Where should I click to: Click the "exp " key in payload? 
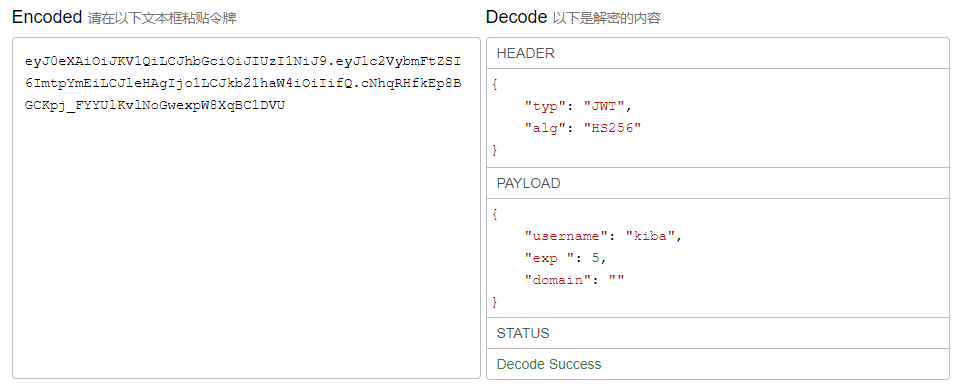(x=549, y=258)
